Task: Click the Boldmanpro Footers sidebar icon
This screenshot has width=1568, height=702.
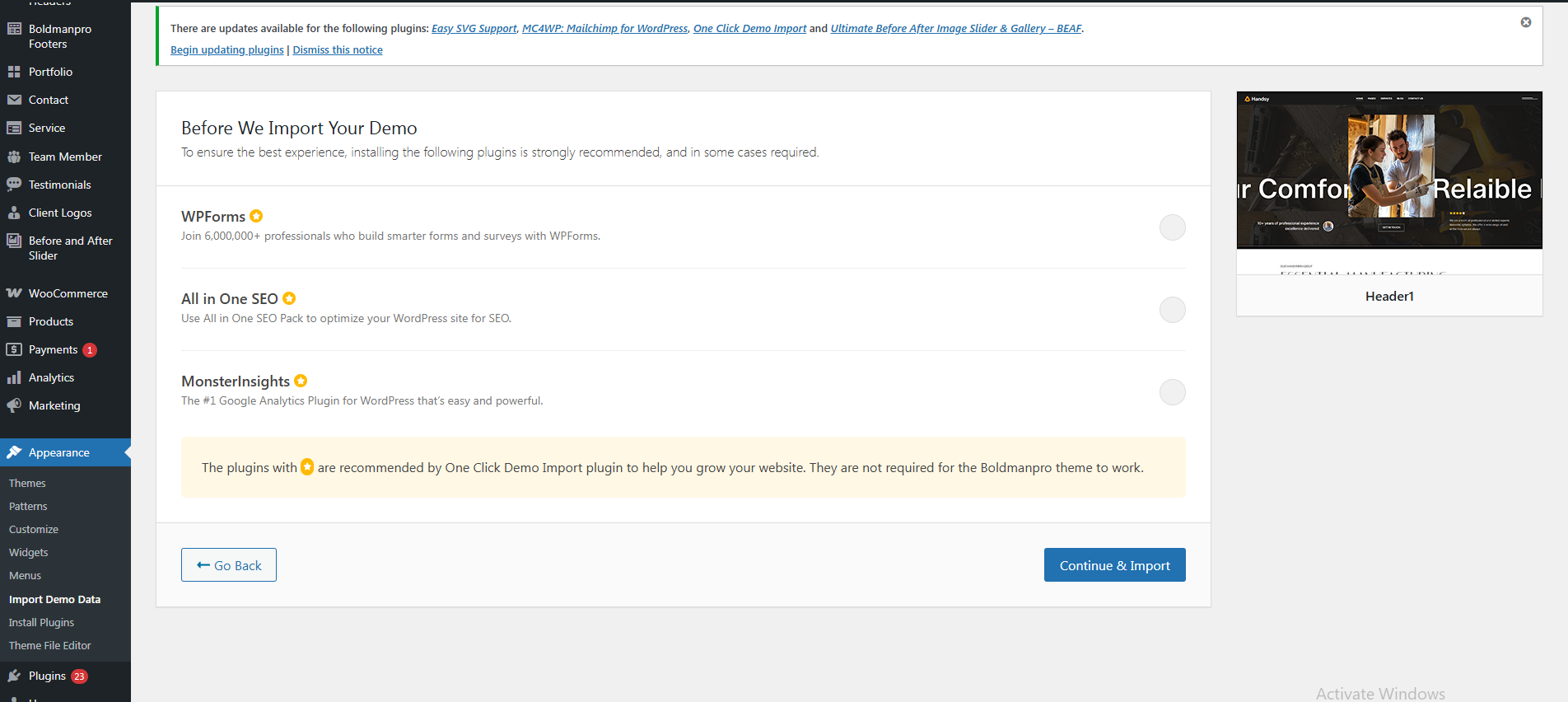Action: (x=14, y=29)
